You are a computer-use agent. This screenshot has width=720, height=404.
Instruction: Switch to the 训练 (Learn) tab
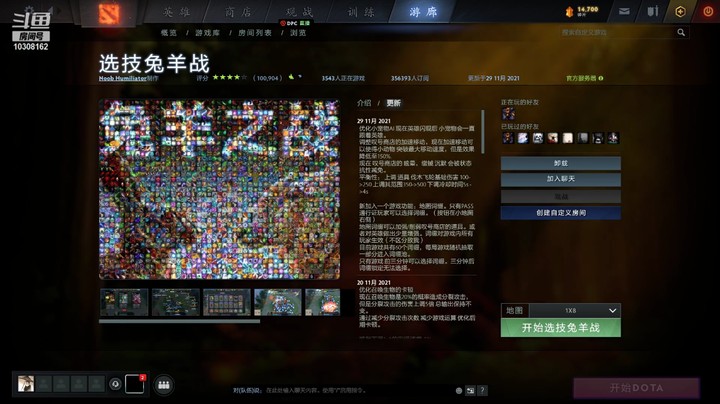[x=361, y=12]
